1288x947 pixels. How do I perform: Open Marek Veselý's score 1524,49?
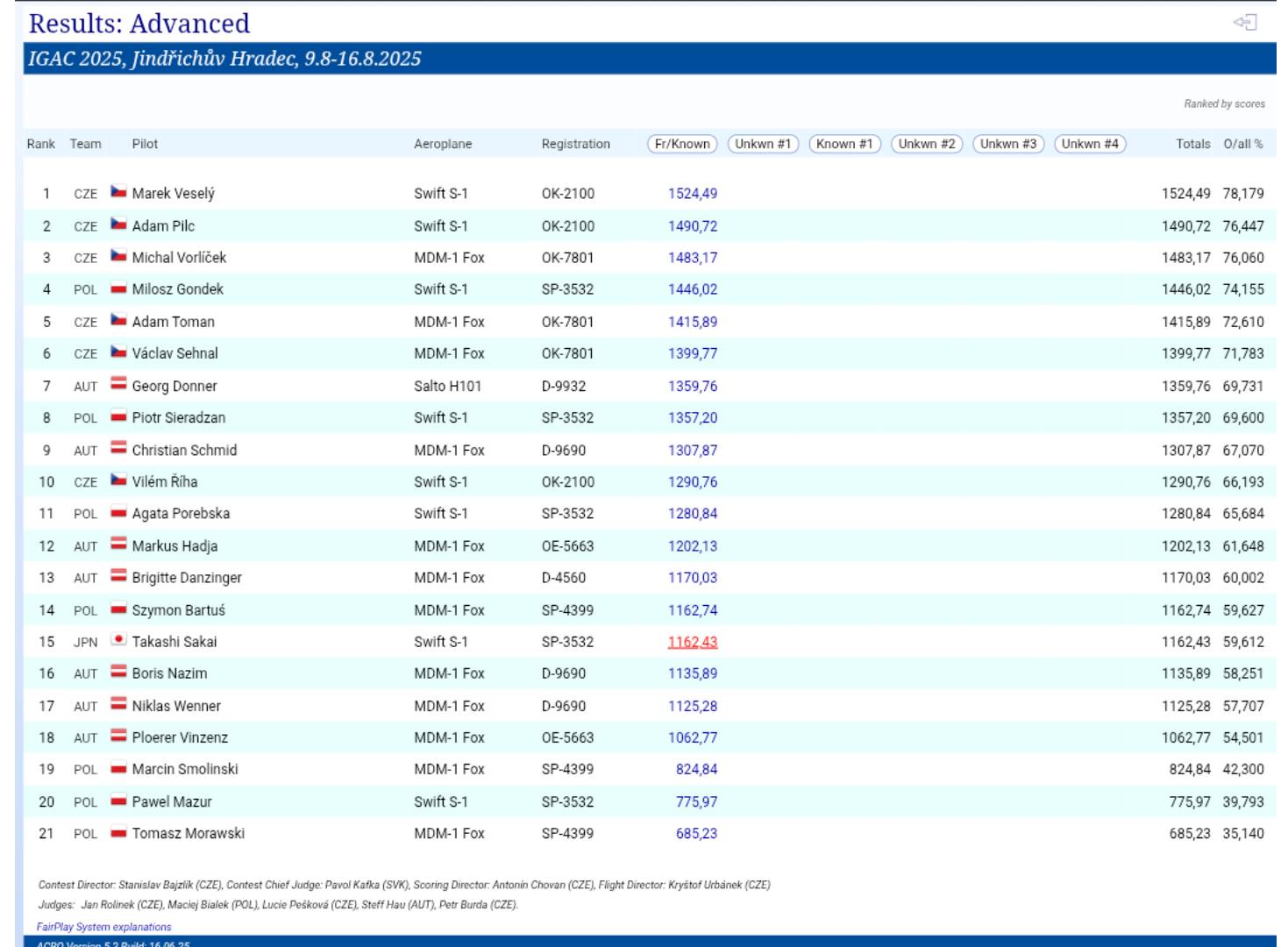692,194
